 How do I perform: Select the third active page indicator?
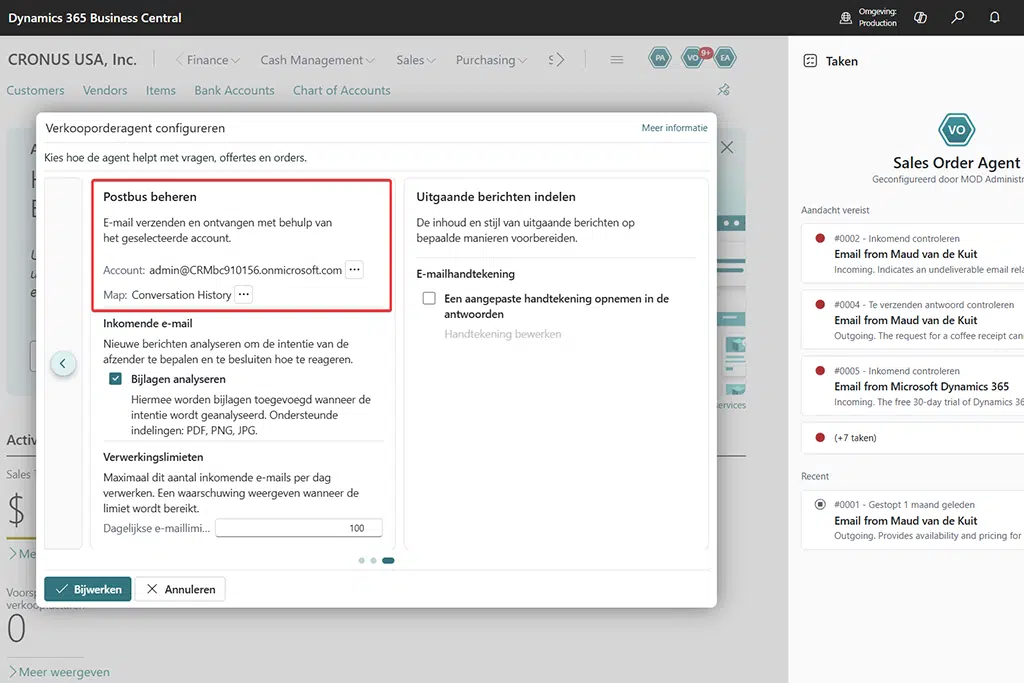(388, 560)
